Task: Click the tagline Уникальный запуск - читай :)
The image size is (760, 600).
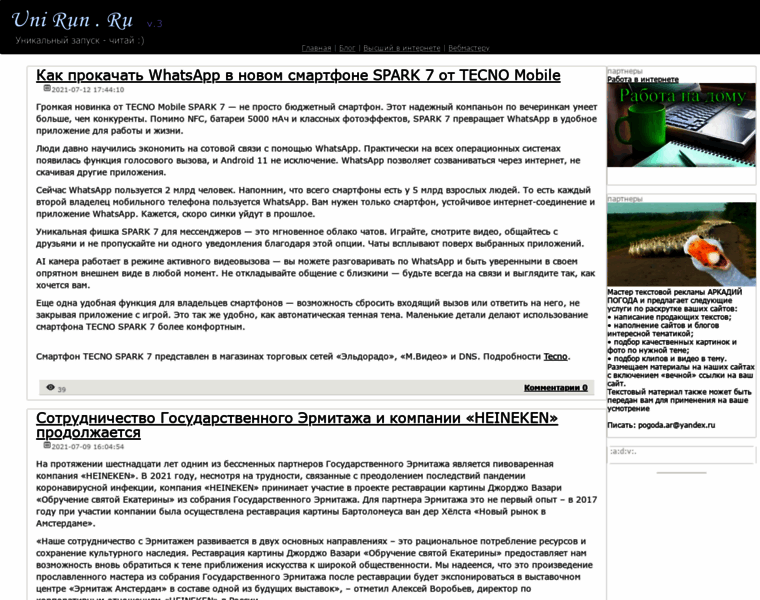Action: pos(79,40)
